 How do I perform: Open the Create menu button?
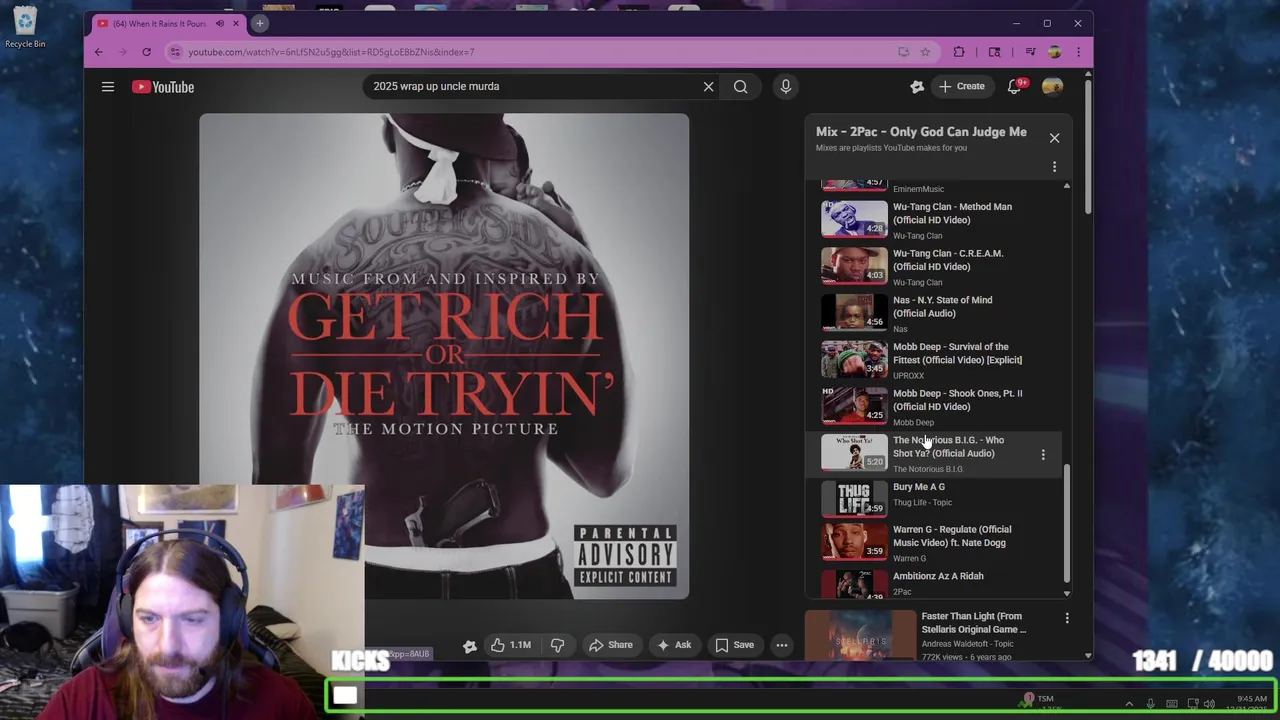pyautogui.click(x=962, y=87)
